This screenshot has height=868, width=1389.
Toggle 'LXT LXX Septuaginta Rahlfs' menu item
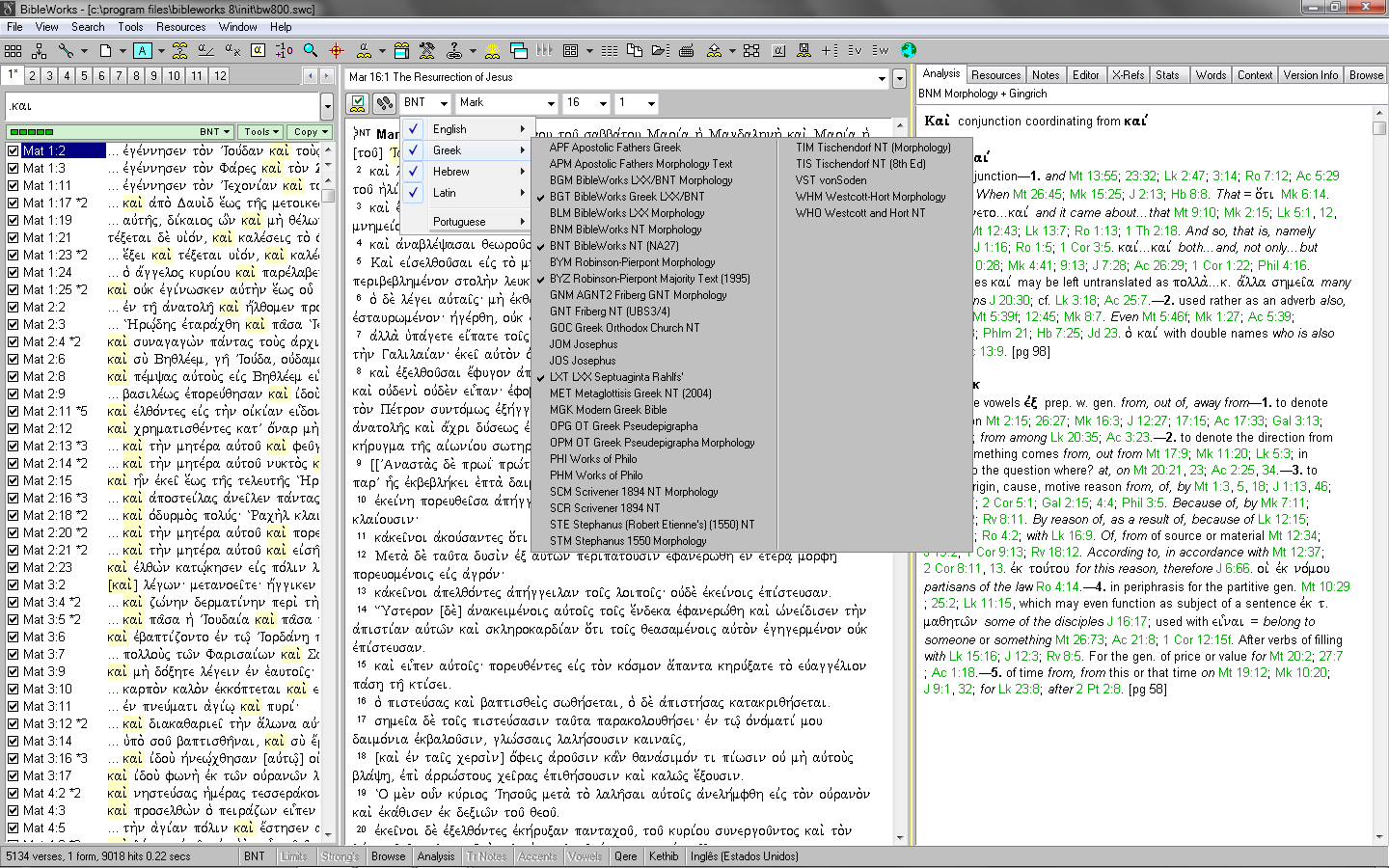(616, 377)
